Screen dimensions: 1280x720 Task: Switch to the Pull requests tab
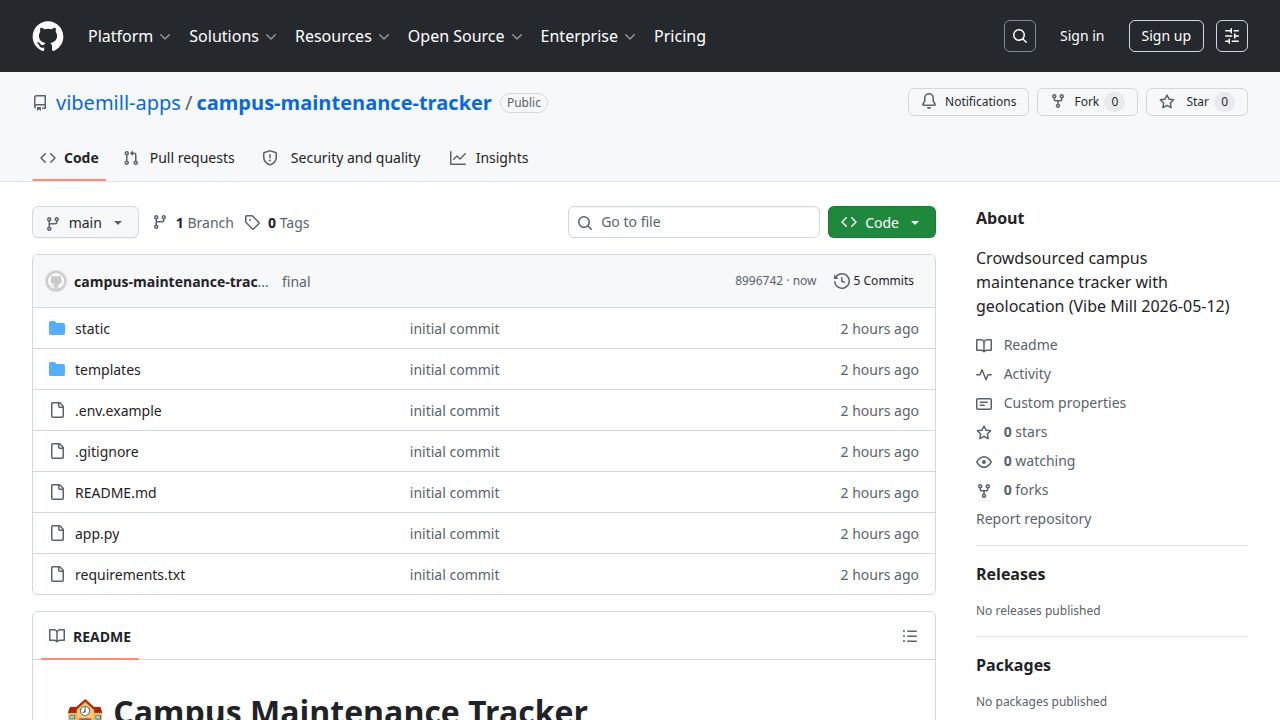[179, 158]
